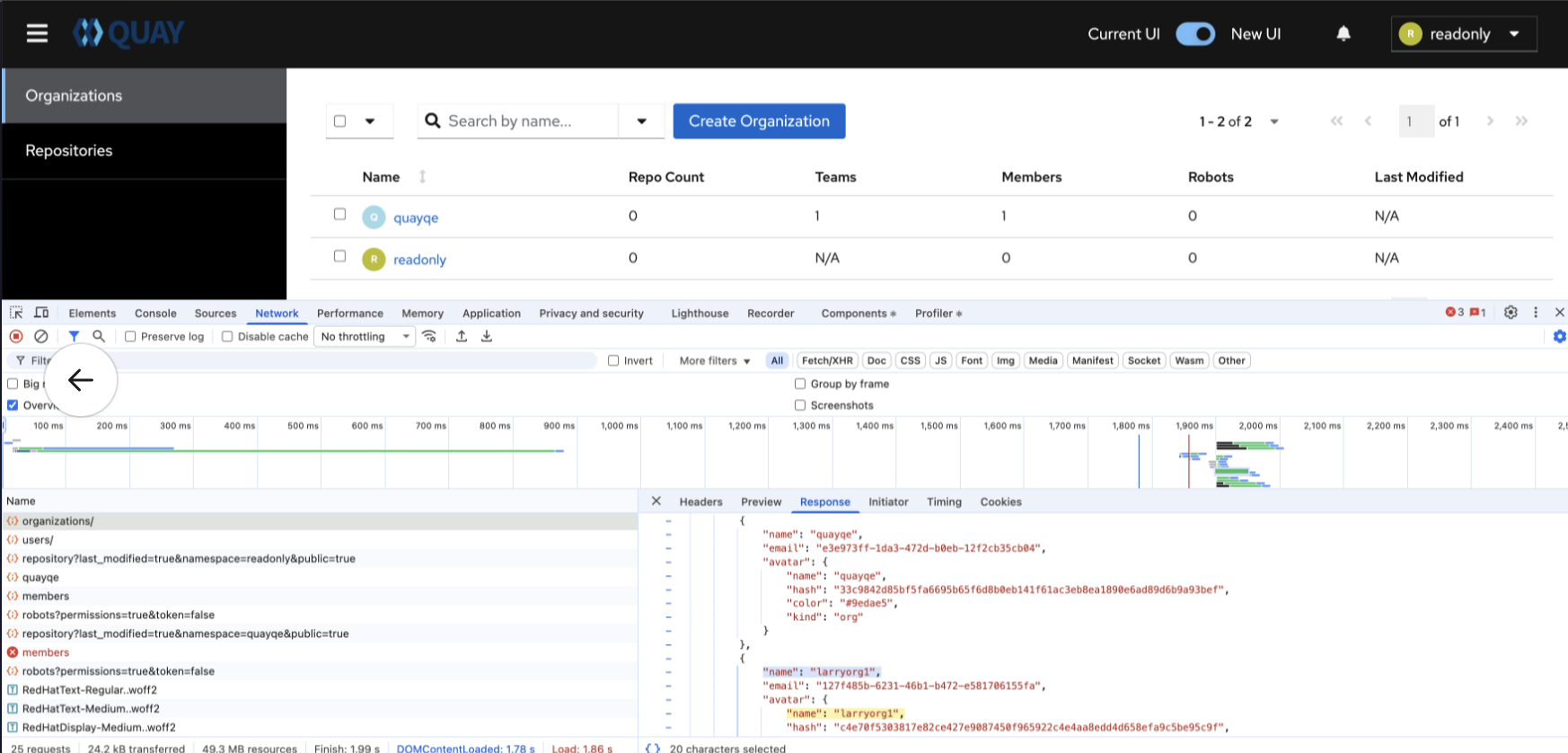This screenshot has height=753, width=1568.
Task: Click the record network log button
Action: [16, 336]
